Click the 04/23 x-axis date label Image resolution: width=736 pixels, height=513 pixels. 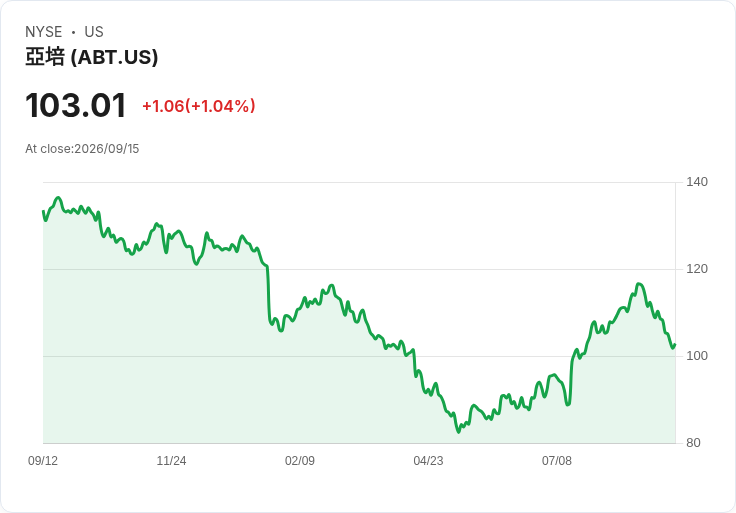coord(428,461)
